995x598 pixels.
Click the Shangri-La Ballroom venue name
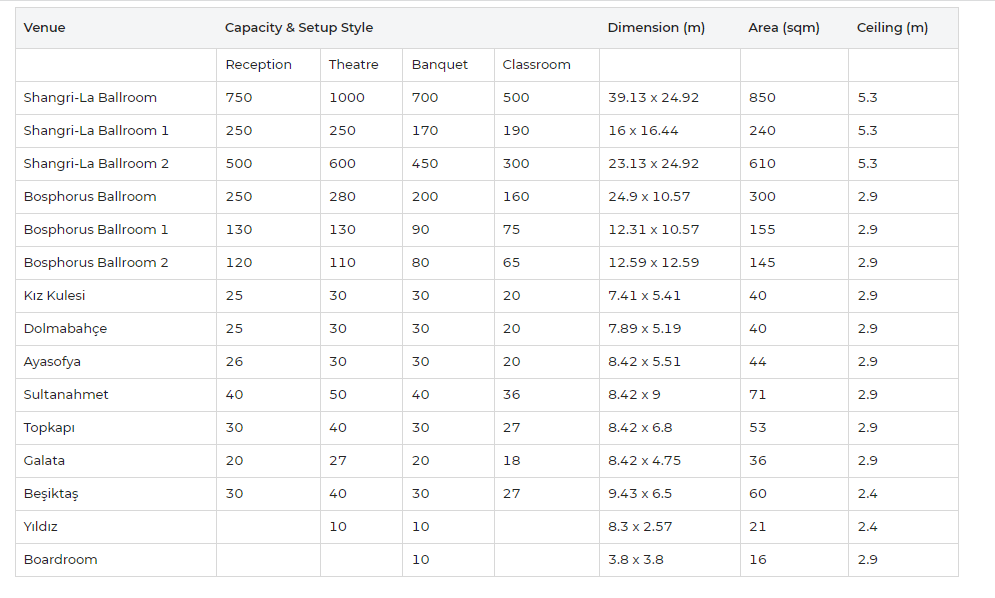90,98
